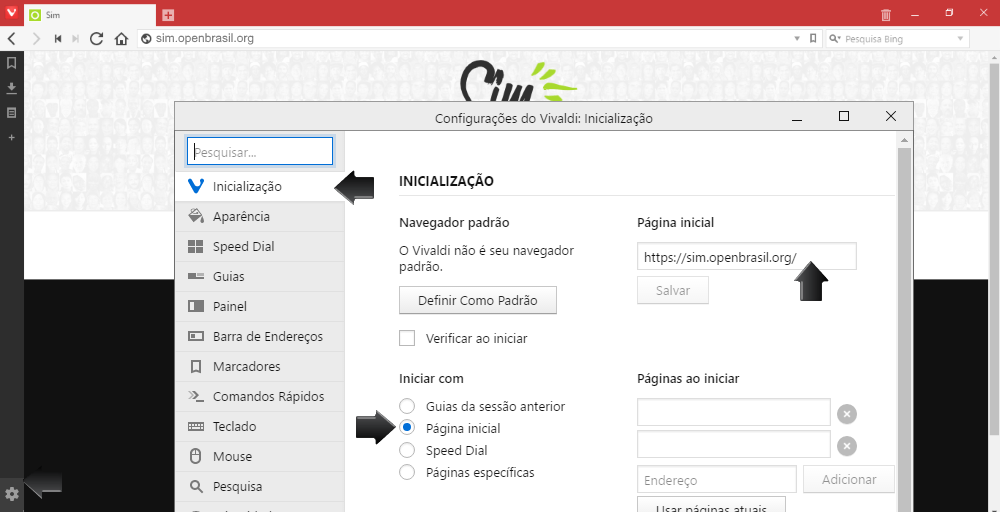Click the Sim website logo
The width and height of the screenshot is (1000, 512).
[518, 82]
